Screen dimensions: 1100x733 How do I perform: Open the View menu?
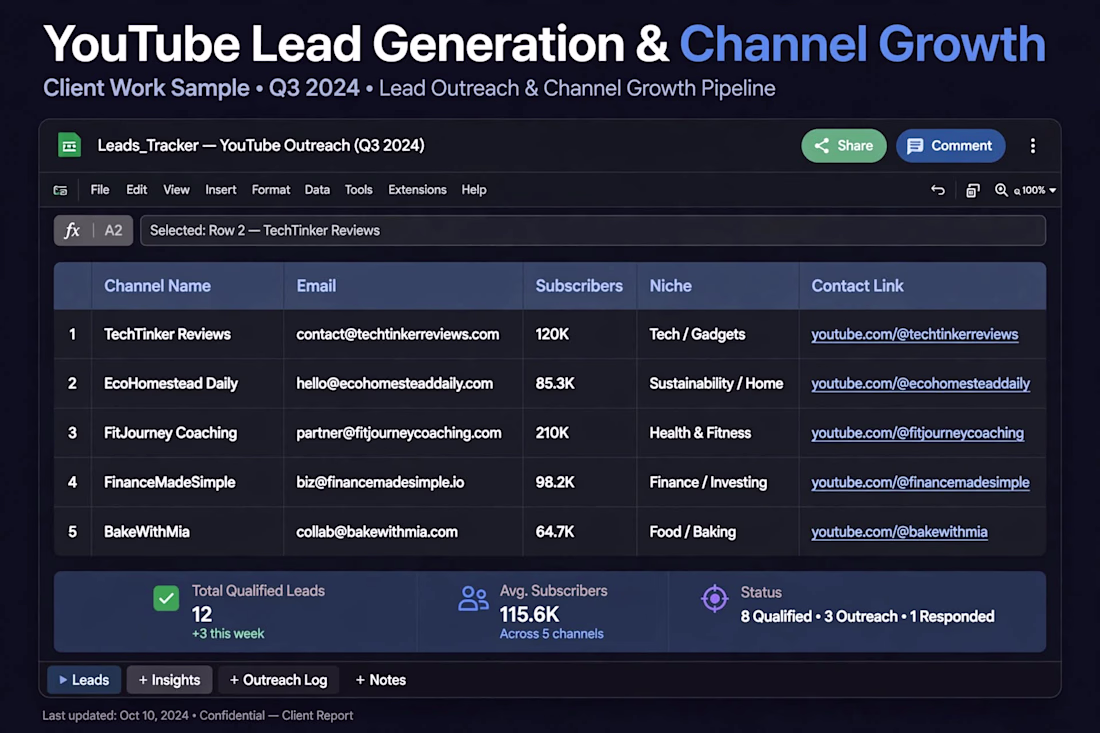[x=176, y=190]
